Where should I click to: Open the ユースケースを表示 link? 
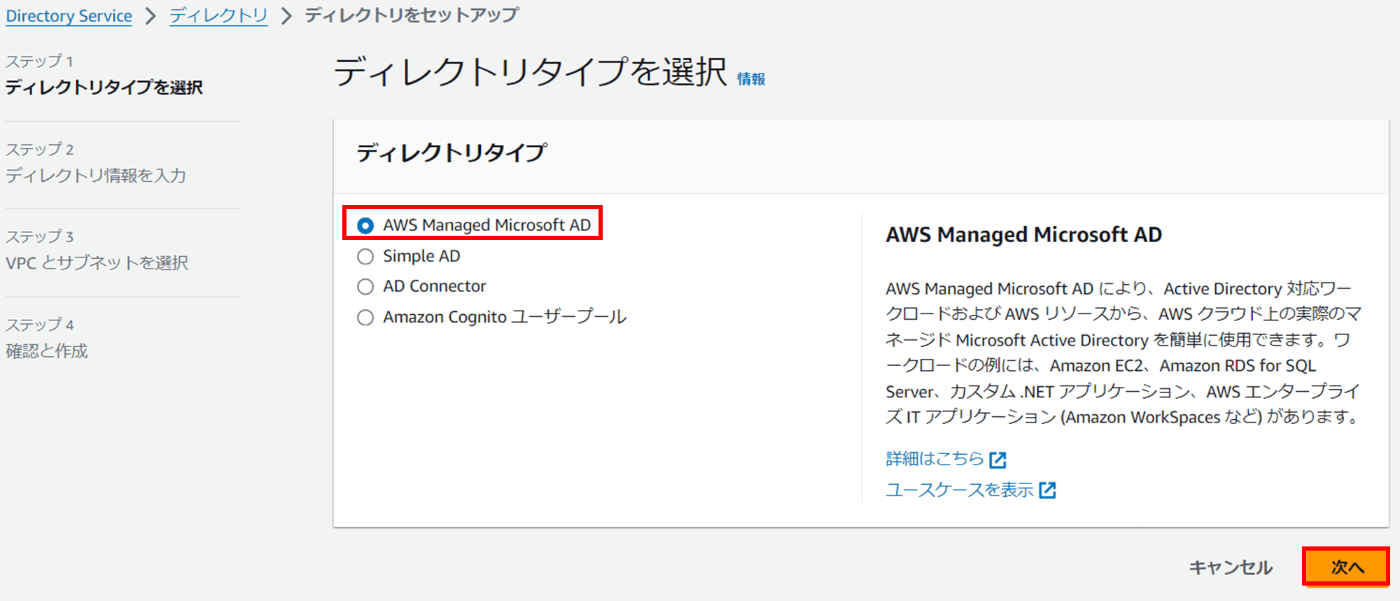pos(959,490)
